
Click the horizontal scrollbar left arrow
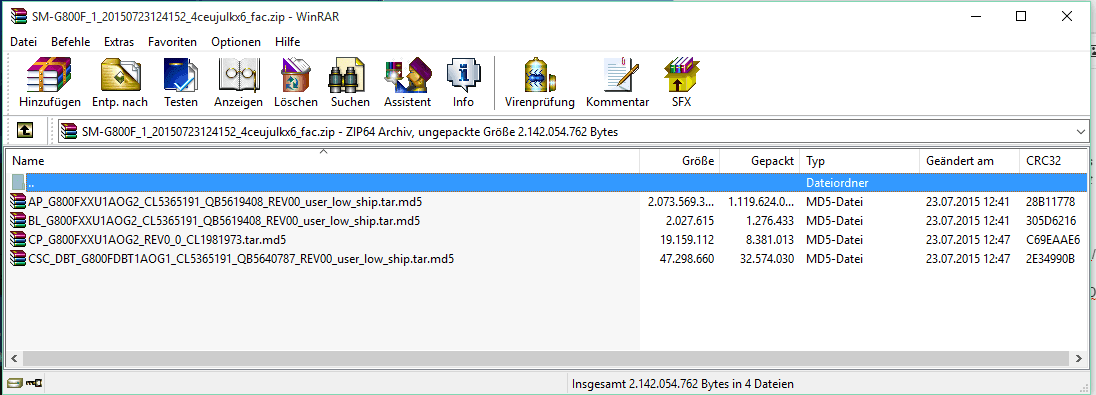pos(13,359)
